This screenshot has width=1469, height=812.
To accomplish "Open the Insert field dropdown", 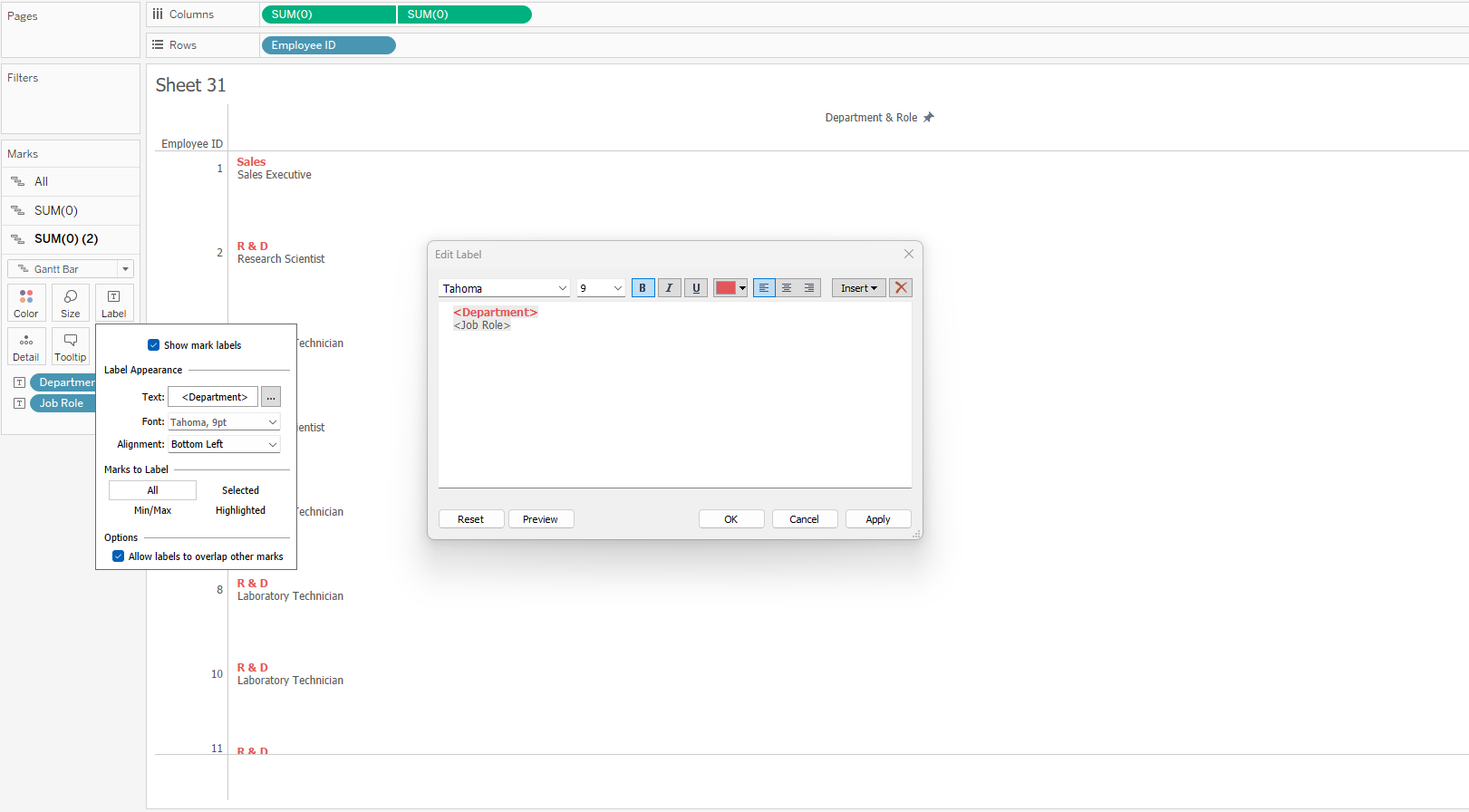I will pos(859,288).
